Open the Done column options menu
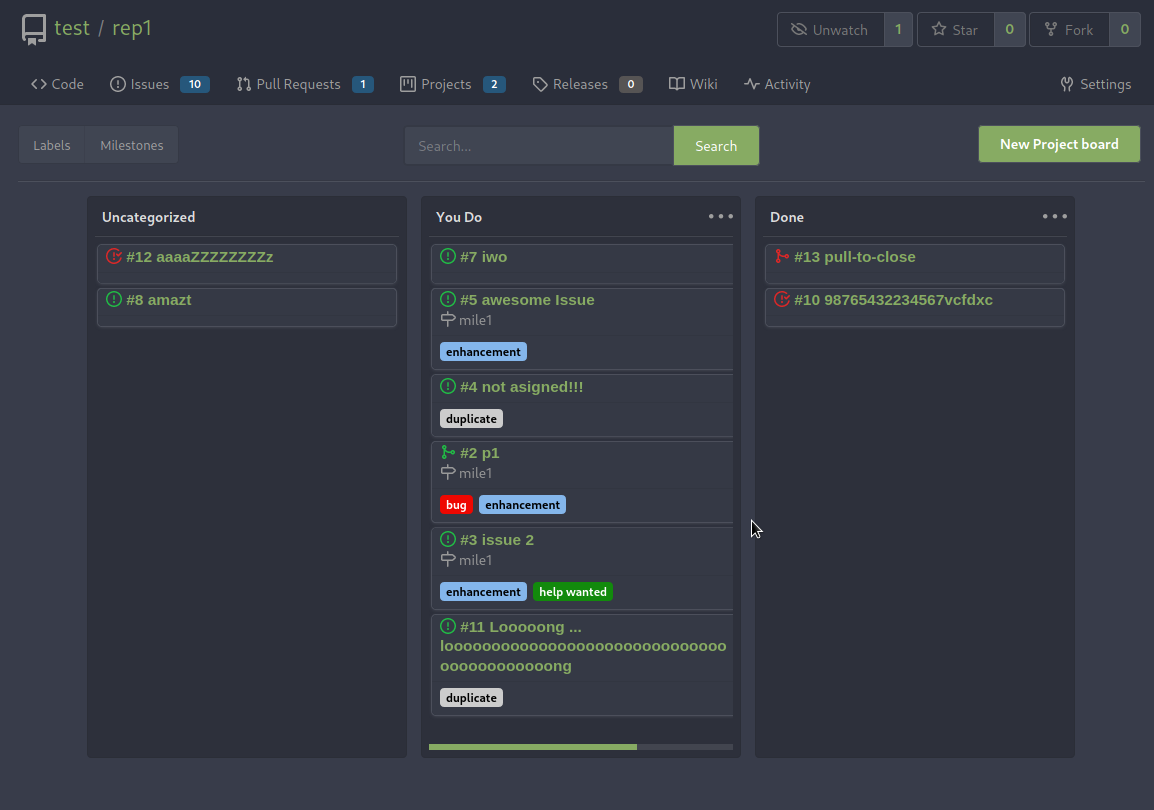Screen dimensions: 1154x810 click(1055, 216)
